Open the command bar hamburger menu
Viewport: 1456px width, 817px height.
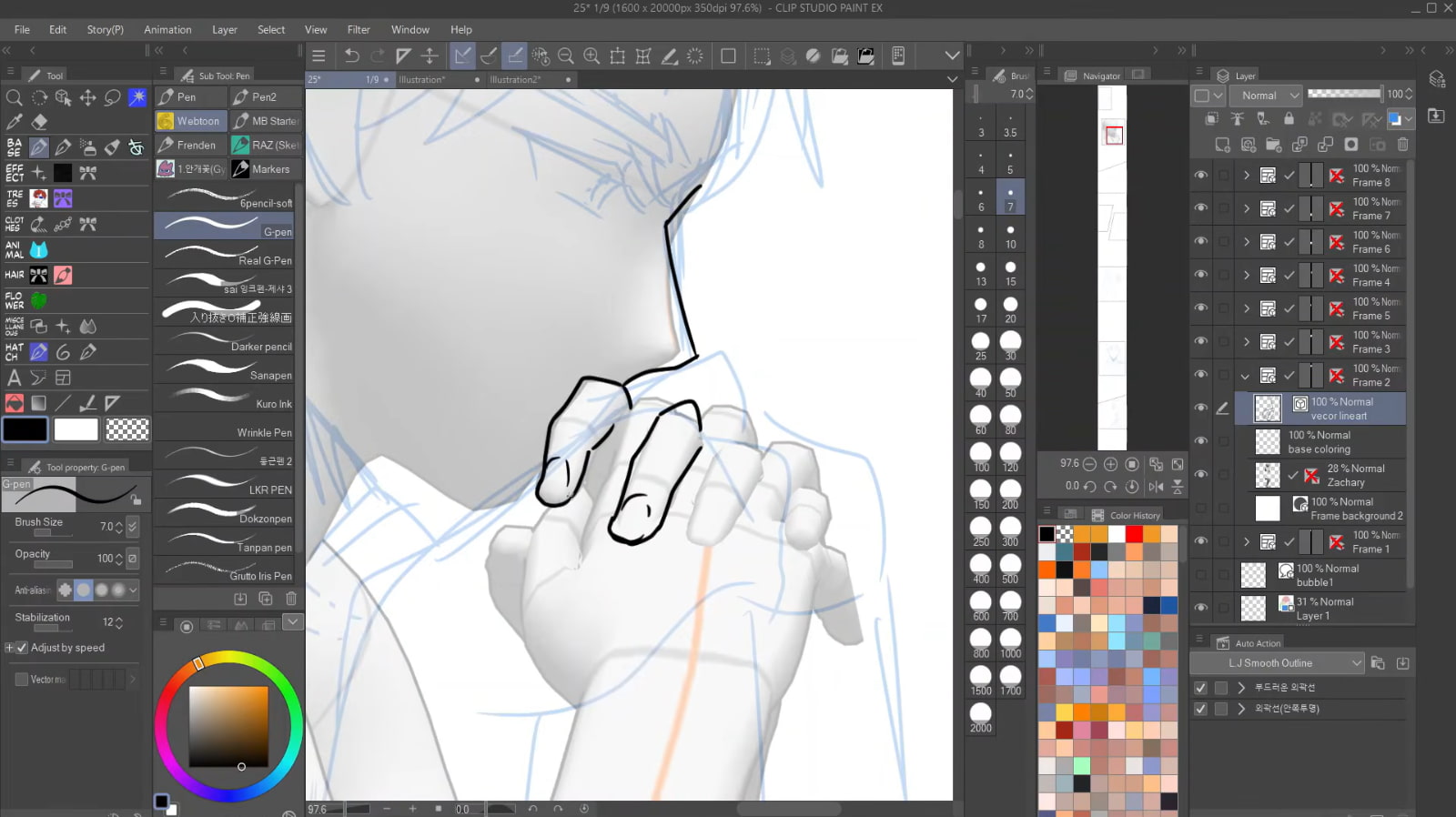[x=318, y=56]
